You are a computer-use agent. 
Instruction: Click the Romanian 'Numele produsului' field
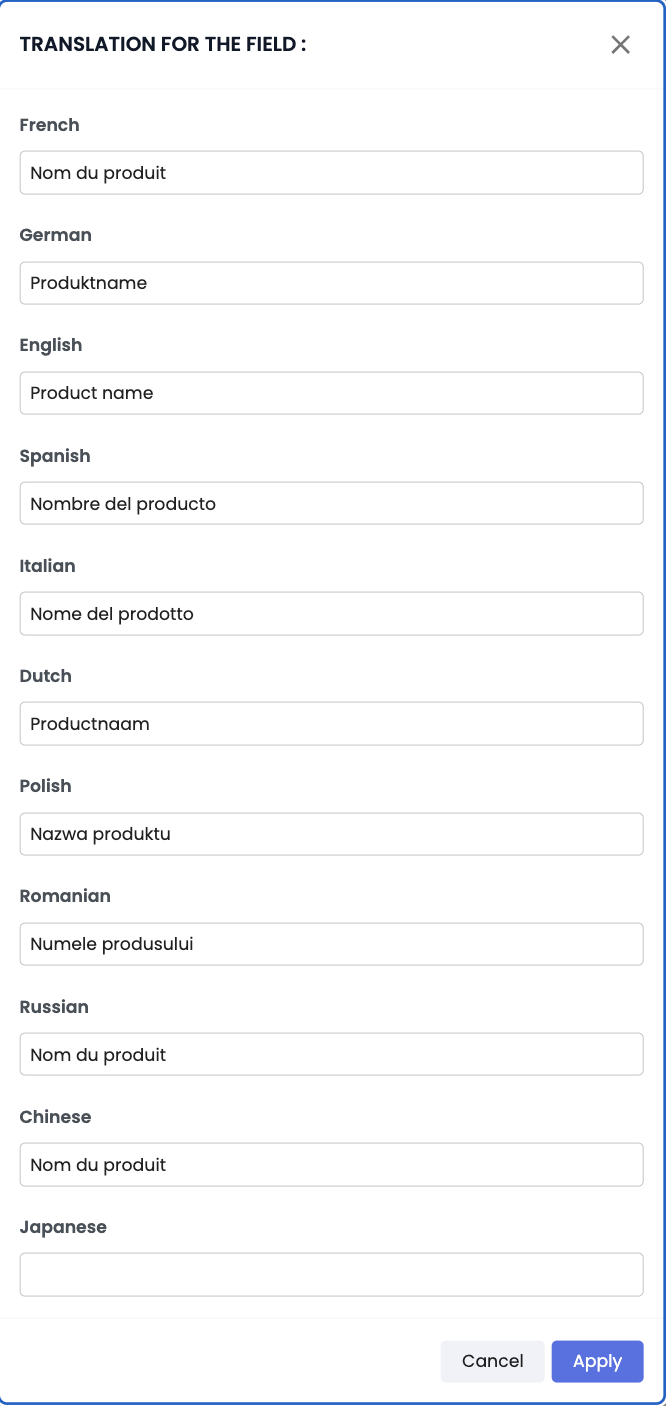[x=331, y=943]
